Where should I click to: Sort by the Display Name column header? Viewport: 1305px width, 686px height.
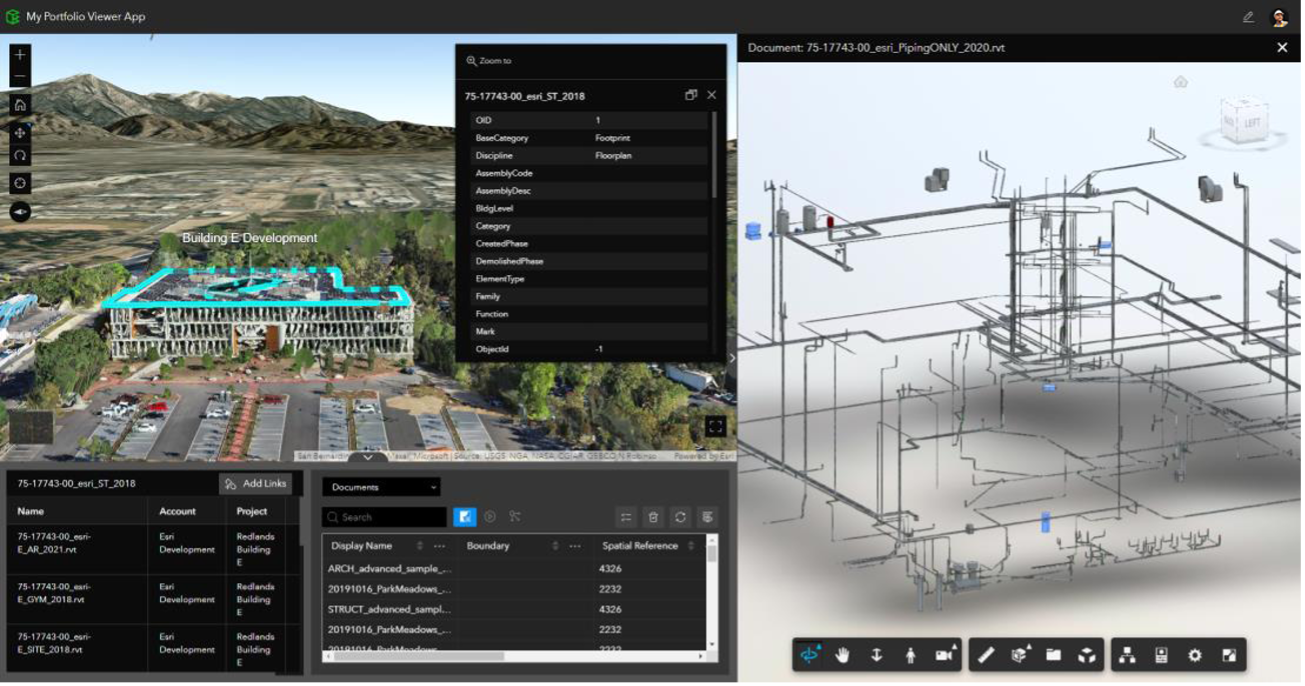(365, 546)
